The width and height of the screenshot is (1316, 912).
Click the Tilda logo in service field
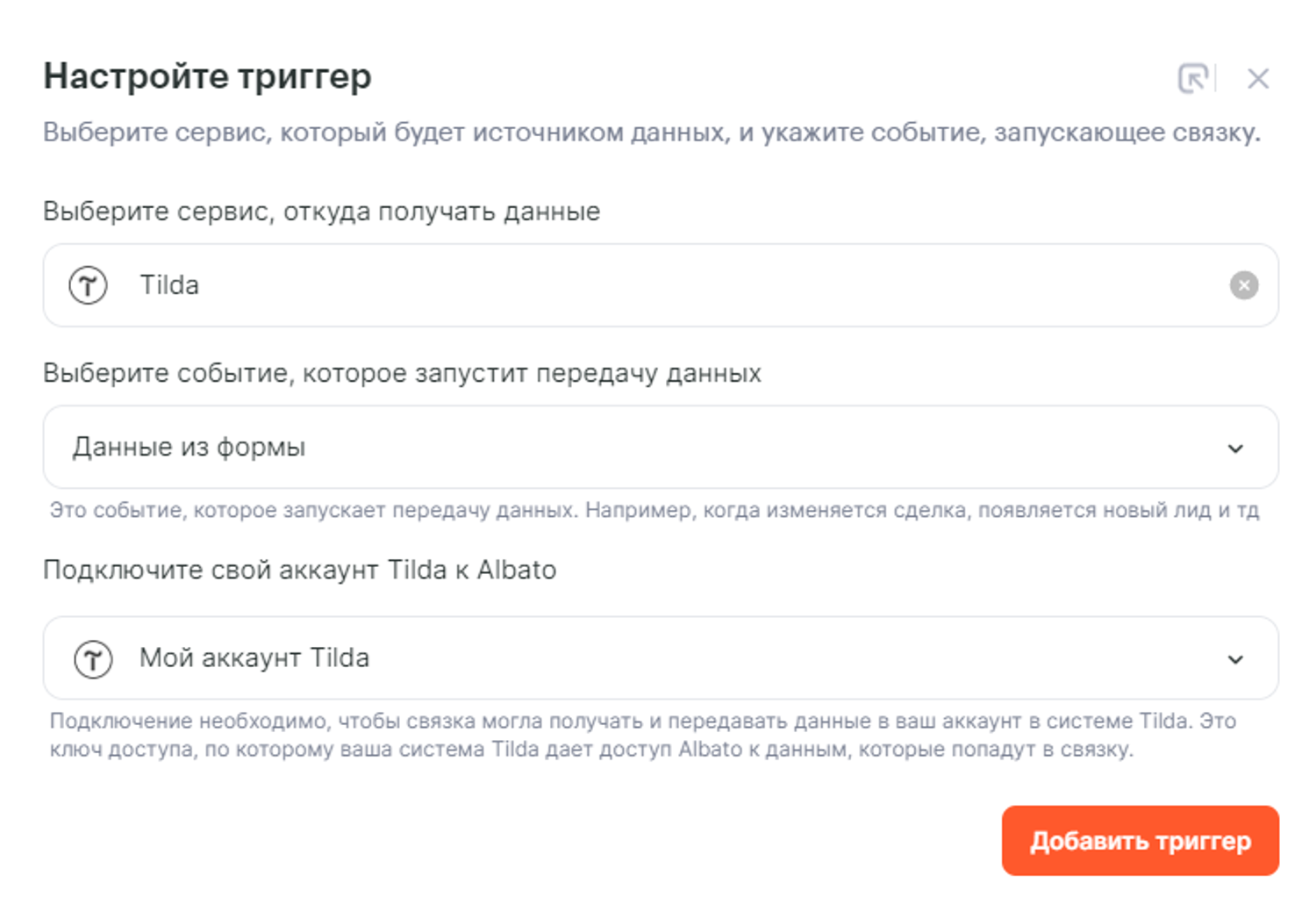[x=89, y=285]
